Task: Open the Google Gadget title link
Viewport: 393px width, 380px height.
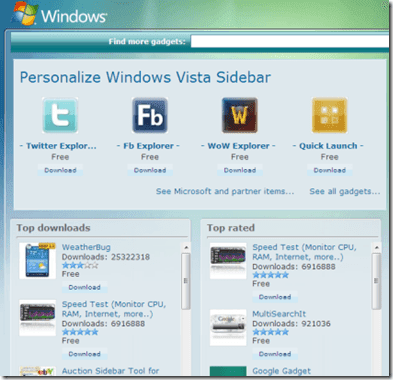Action: coord(281,371)
